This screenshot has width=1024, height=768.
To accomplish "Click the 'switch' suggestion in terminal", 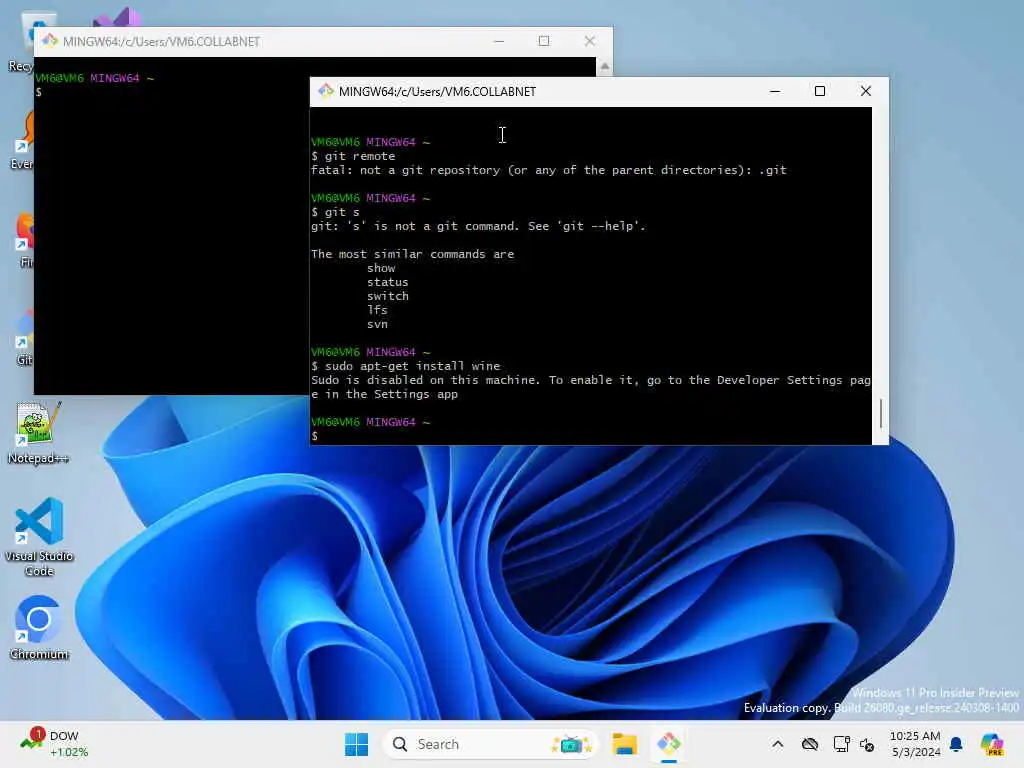I will point(387,296).
